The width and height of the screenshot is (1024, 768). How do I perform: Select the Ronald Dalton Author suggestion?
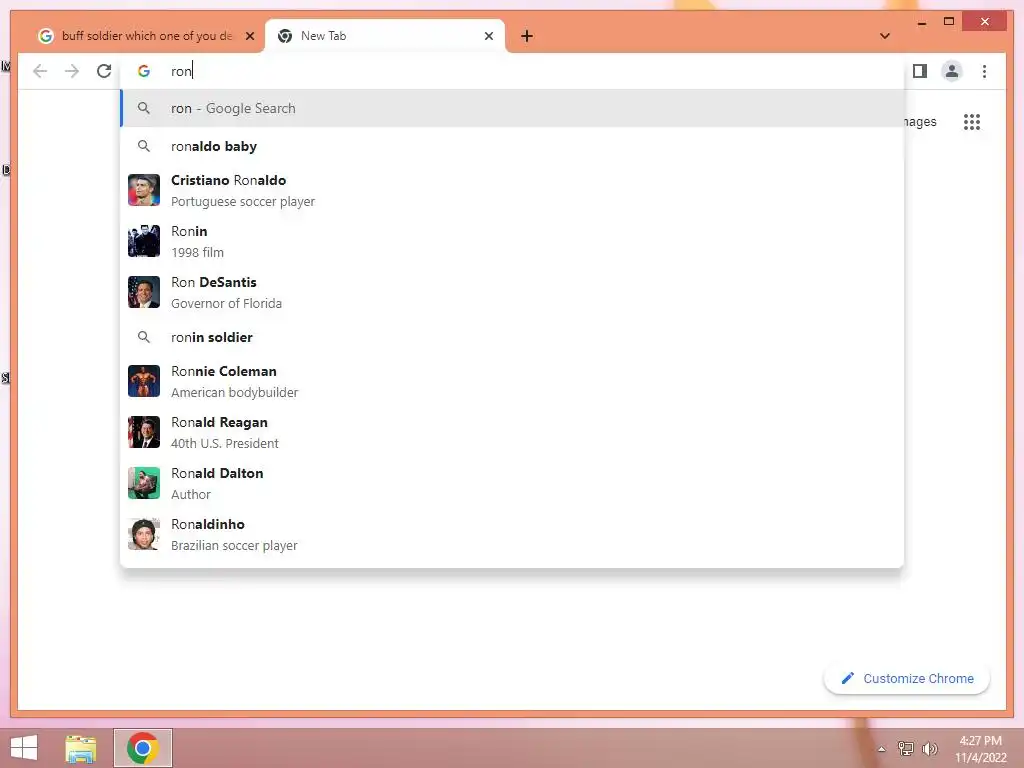(x=512, y=483)
